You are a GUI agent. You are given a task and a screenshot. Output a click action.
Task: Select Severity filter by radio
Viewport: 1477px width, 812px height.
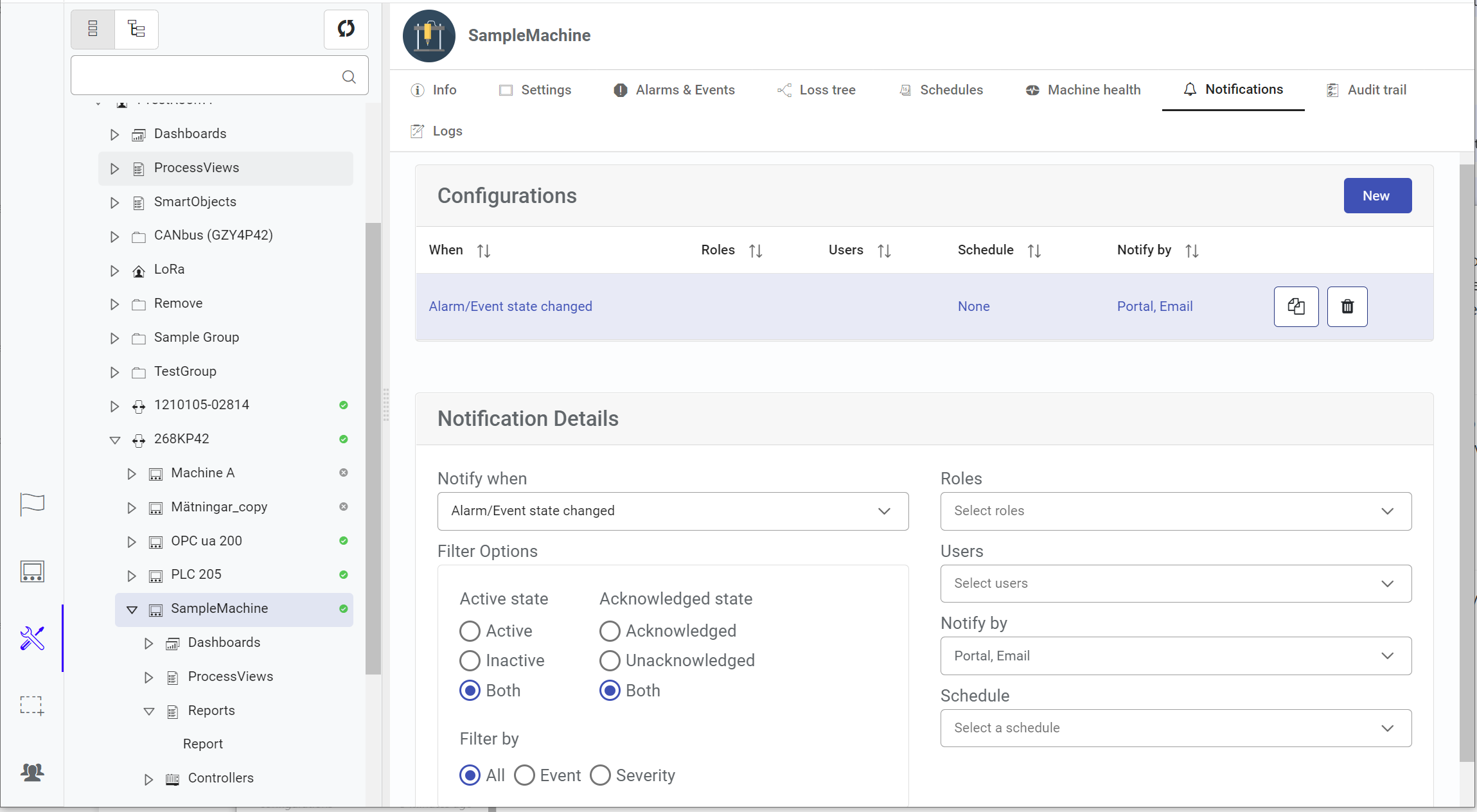click(600, 775)
